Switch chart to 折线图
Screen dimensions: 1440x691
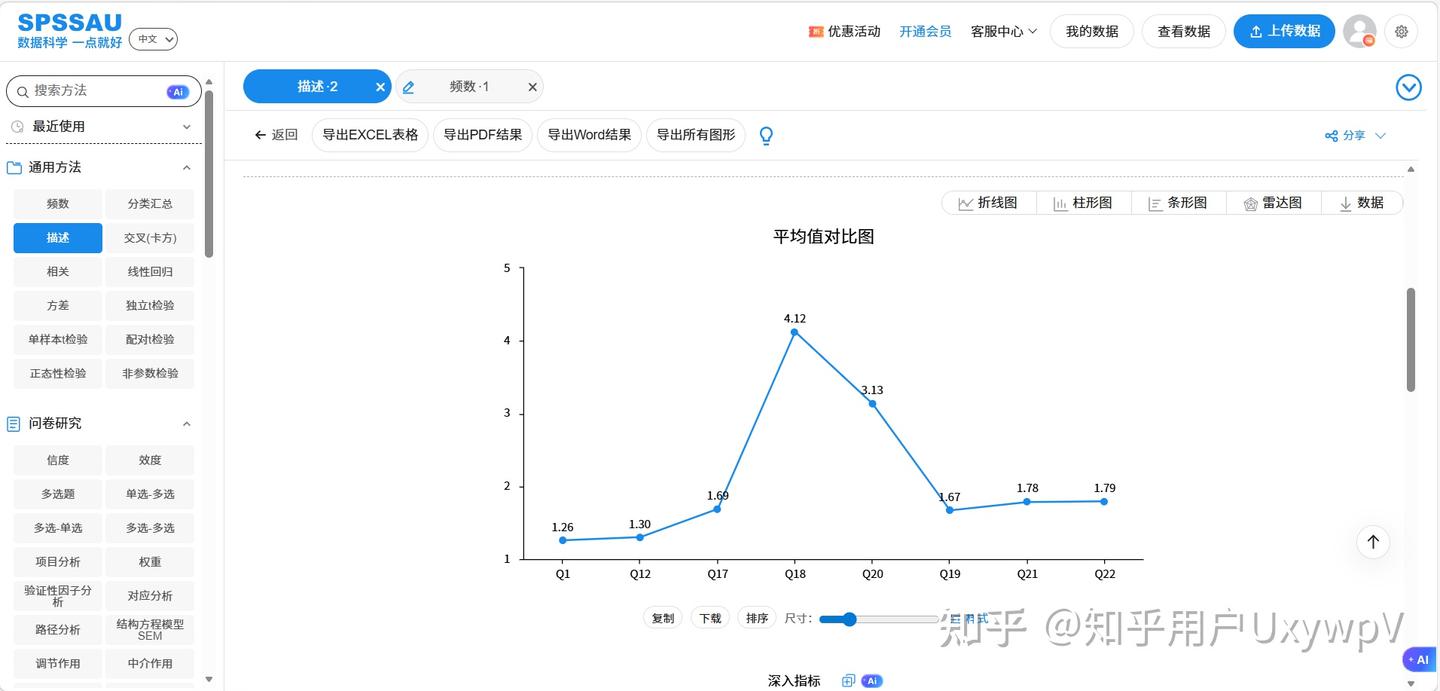pos(988,203)
